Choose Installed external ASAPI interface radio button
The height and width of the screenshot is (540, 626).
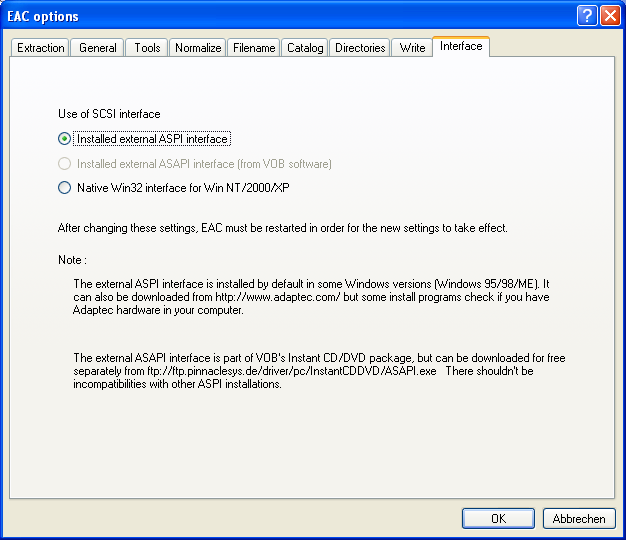pos(65,163)
